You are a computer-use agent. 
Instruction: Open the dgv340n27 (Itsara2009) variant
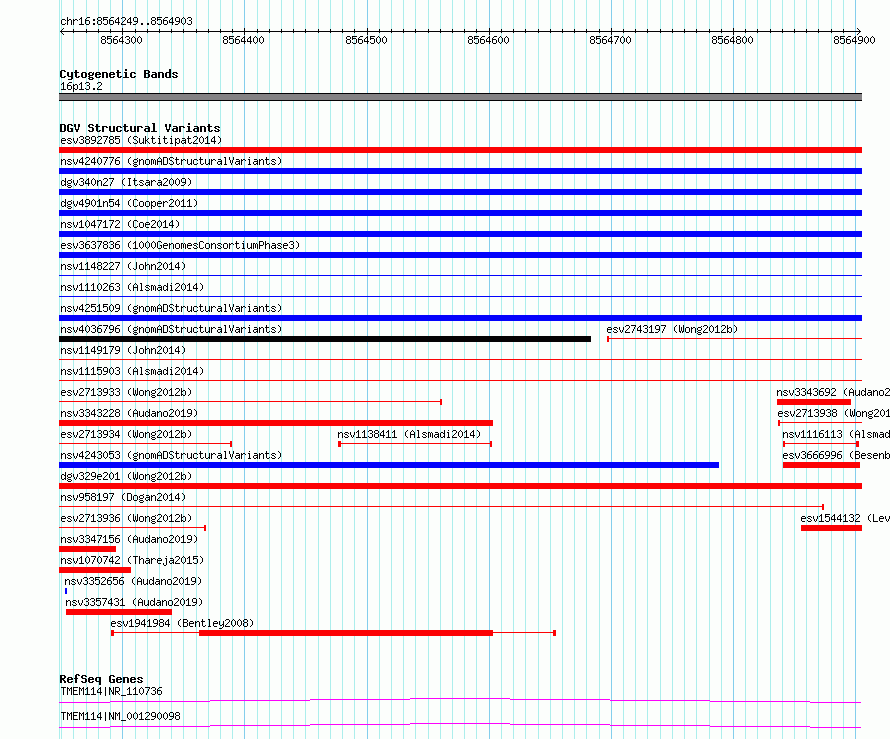(x=126, y=182)
